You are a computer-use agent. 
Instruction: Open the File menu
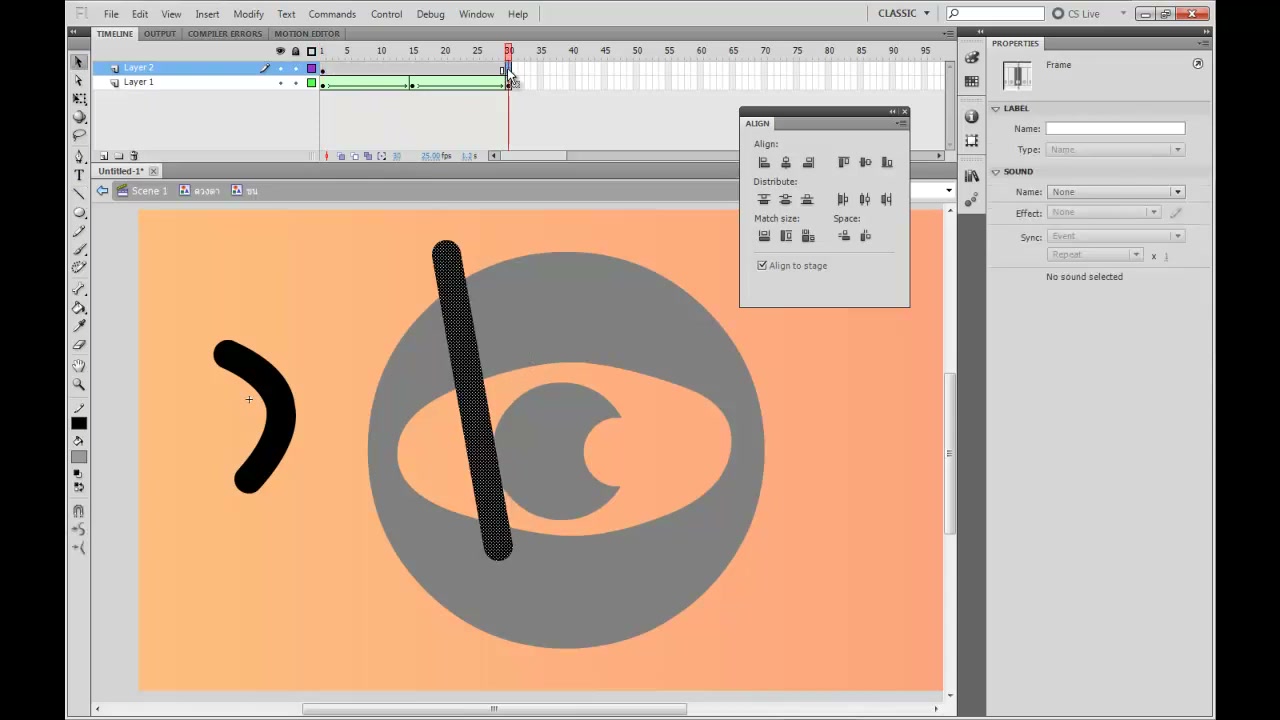(x=111, y=14)
